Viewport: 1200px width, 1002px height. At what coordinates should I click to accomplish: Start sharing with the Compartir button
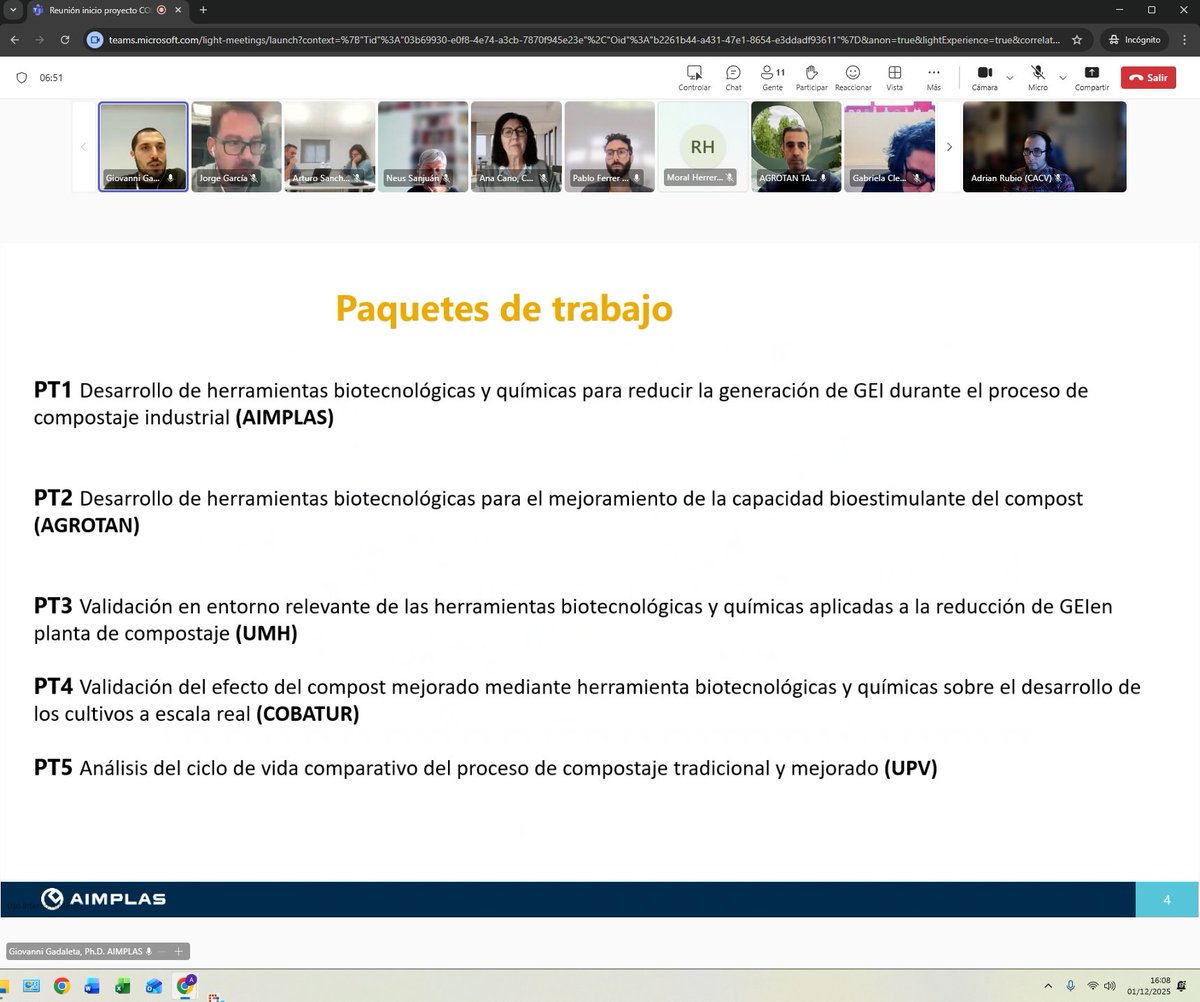[x=1091, y=78]
